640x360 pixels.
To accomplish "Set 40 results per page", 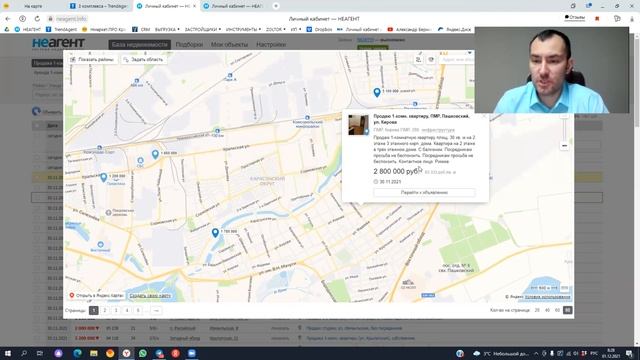I will (x=547, y=311).
